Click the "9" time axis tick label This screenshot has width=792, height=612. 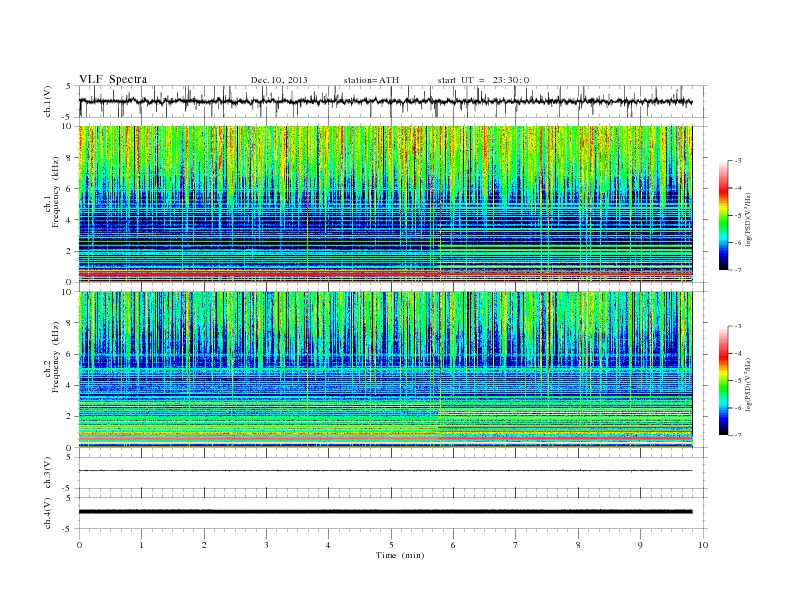pos(640,545)
